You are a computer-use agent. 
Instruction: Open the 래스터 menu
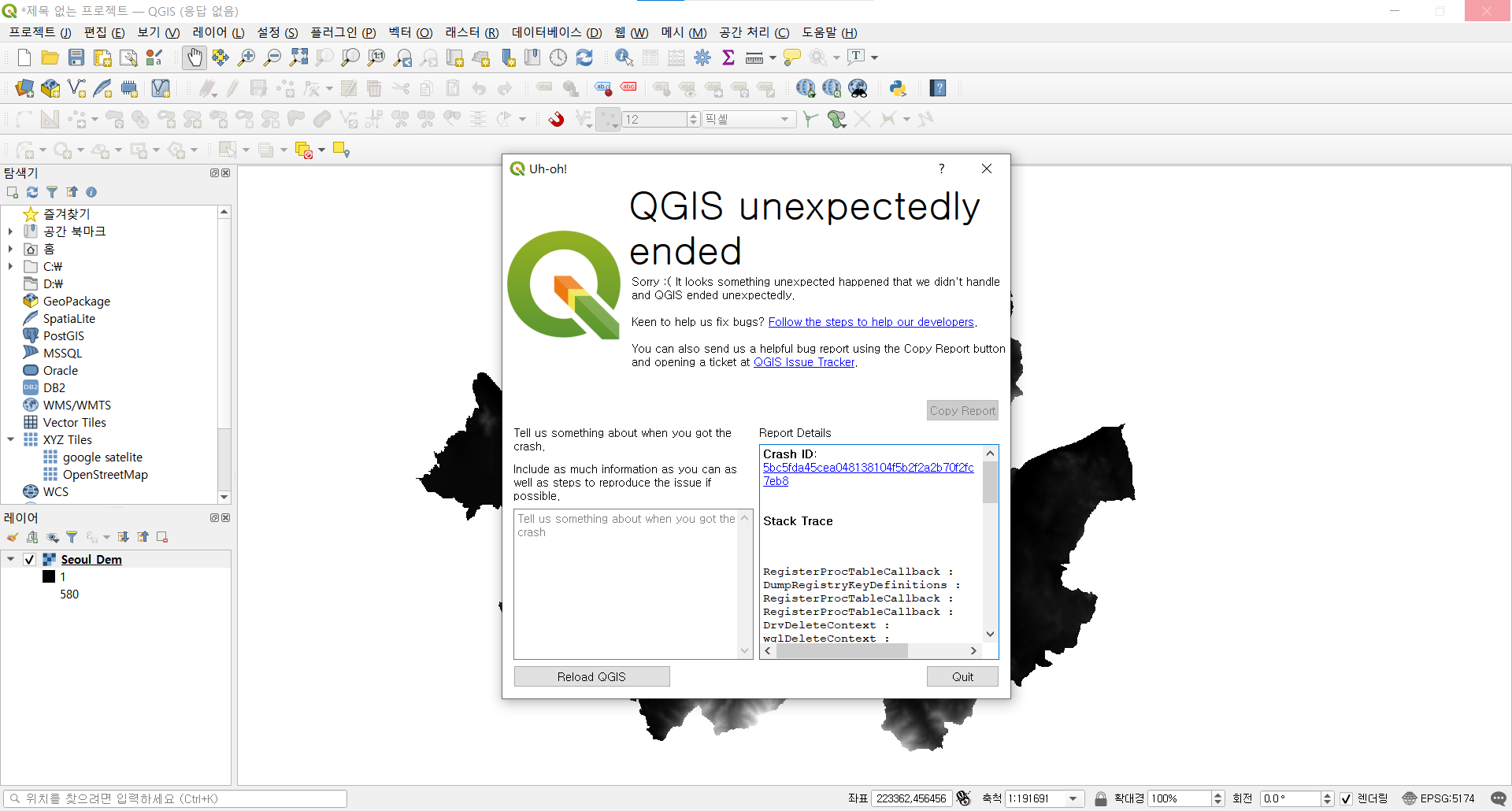coord(472,32)
